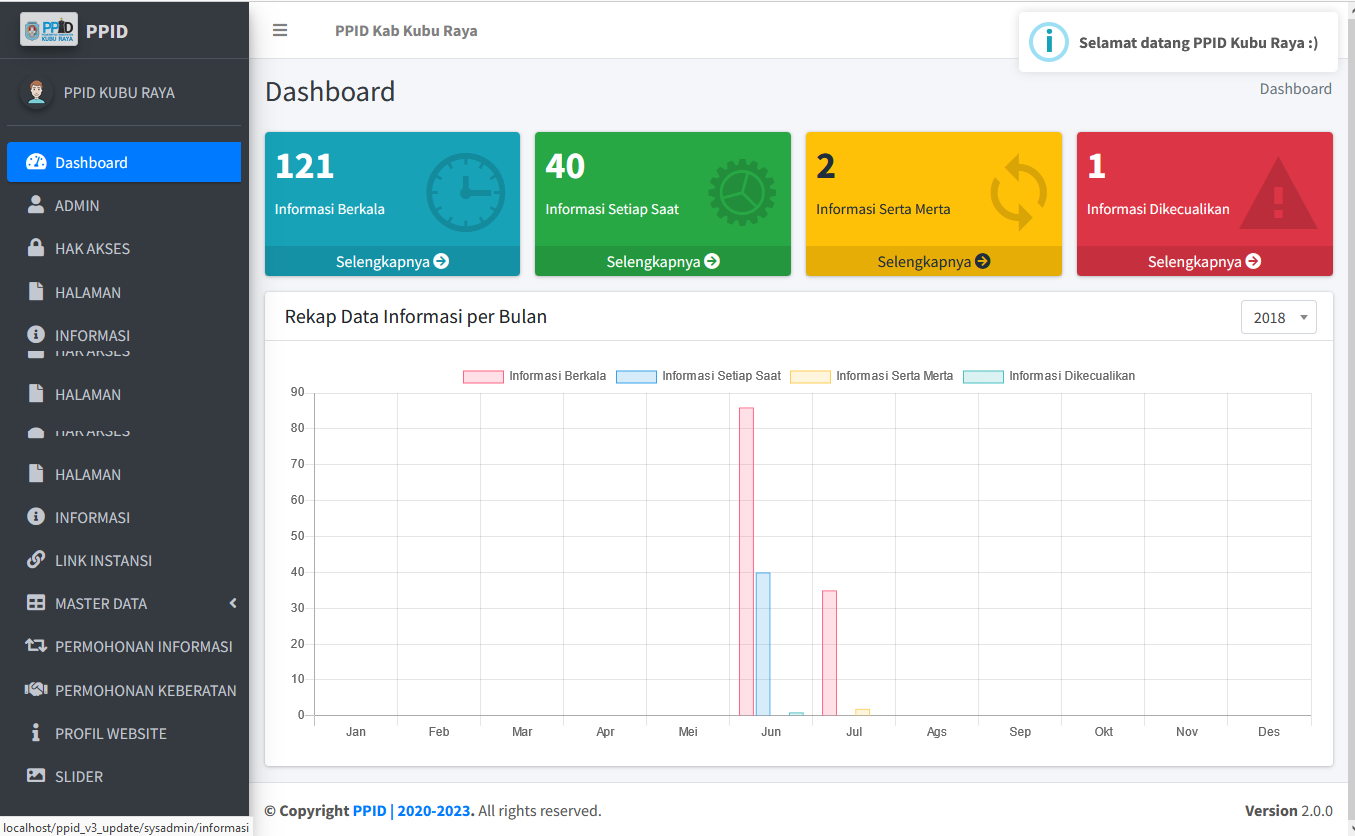This screenshot has width=1355, height=836.
Task: Open the PROFIL WEBSITE menu item
Action: point(110,733)
